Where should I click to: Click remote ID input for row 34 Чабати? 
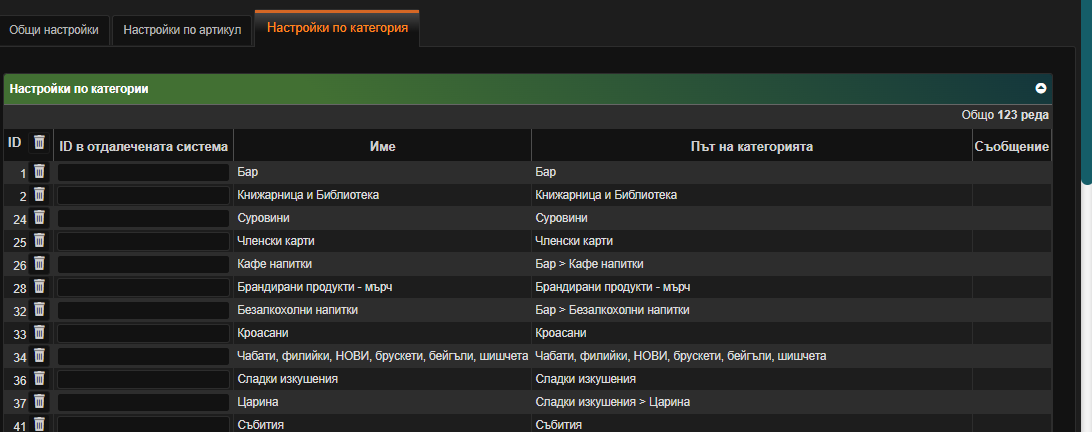point(143,356)
